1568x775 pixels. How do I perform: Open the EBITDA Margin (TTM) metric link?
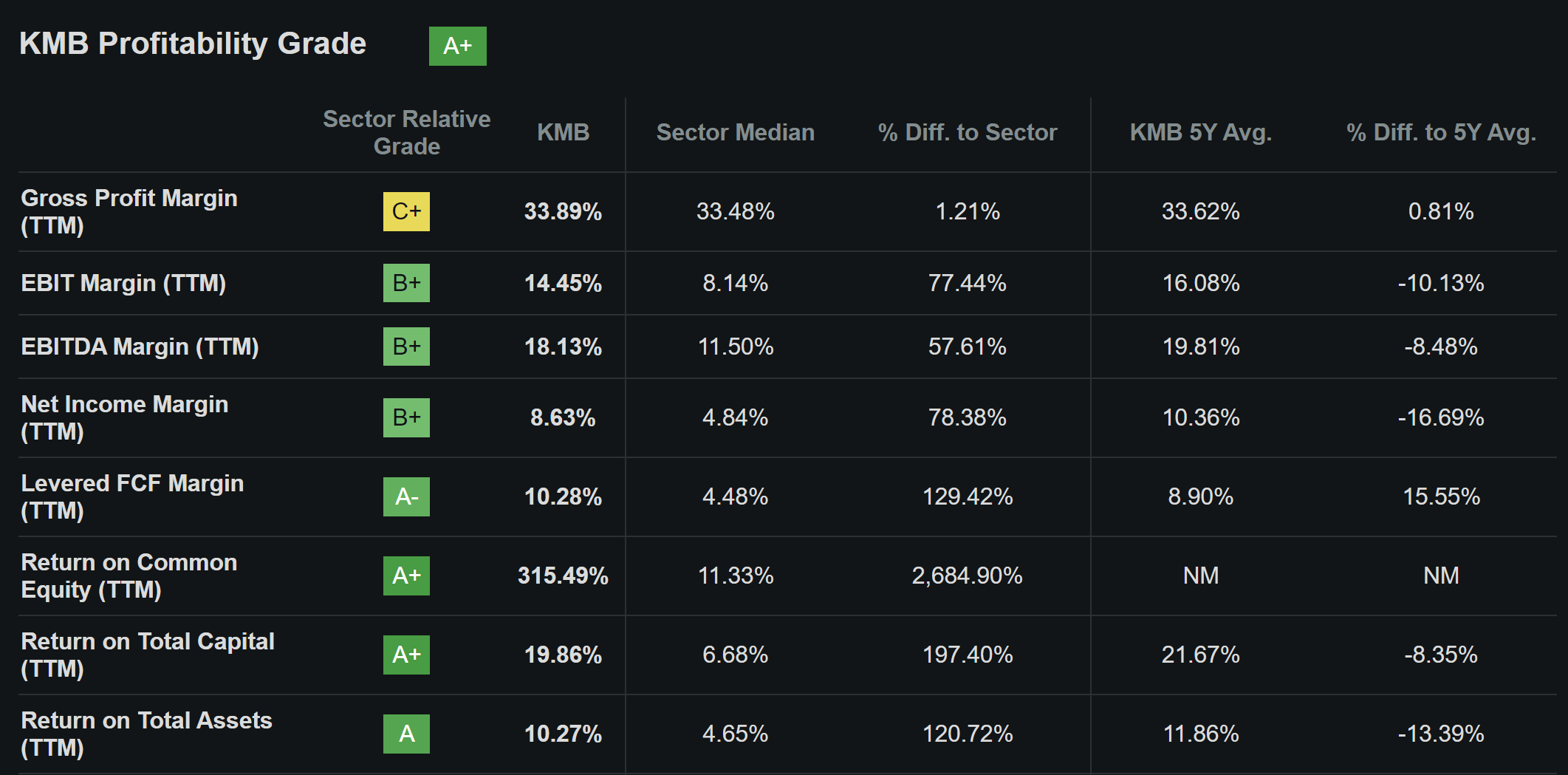(140, 346)
